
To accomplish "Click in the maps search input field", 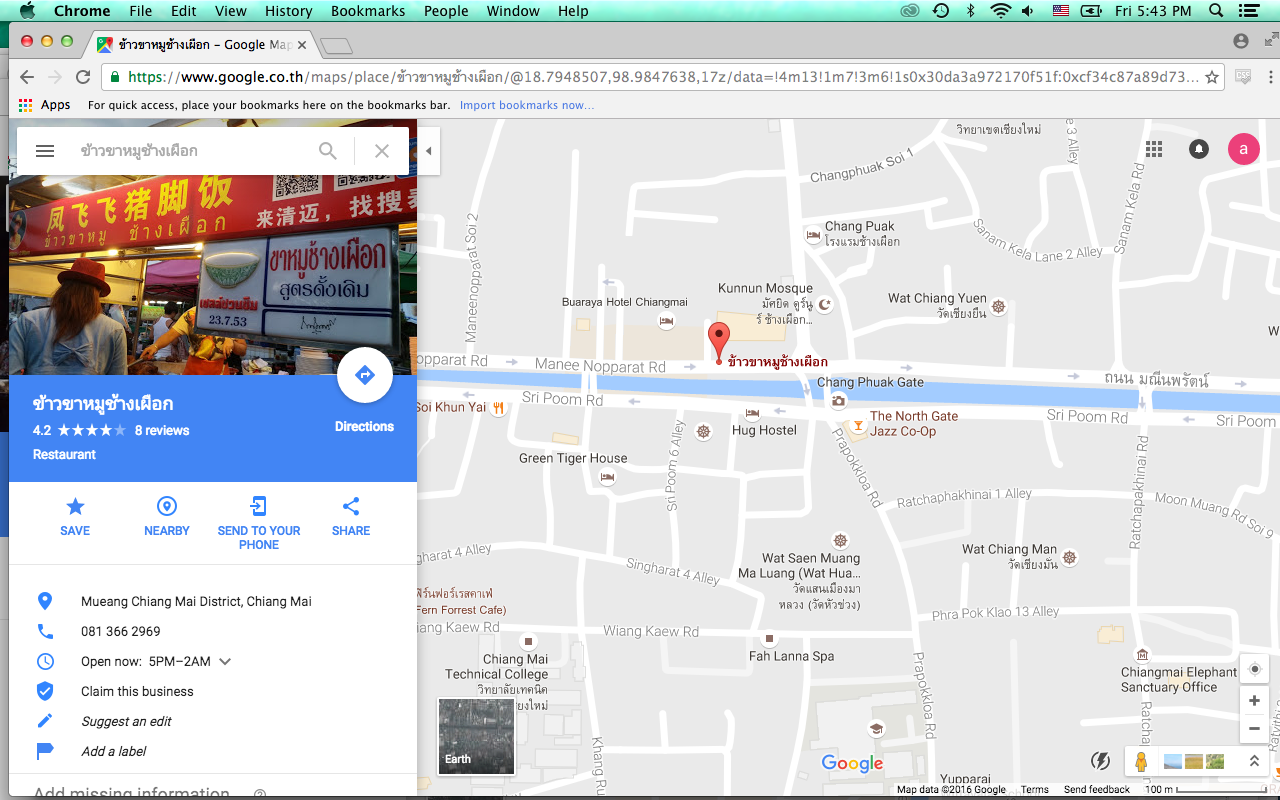I will coord(190,151).
